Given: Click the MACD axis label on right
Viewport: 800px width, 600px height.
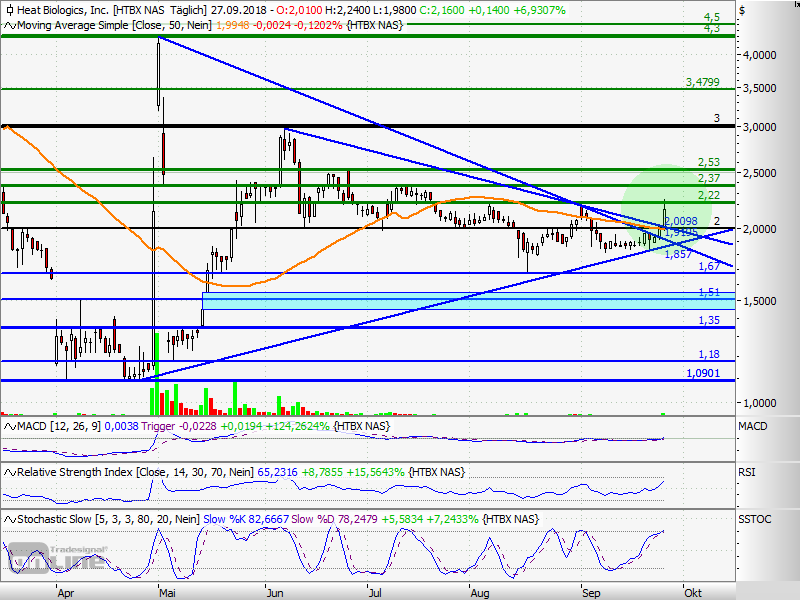Looking at the screenshot, I should (x=753, y=426).
